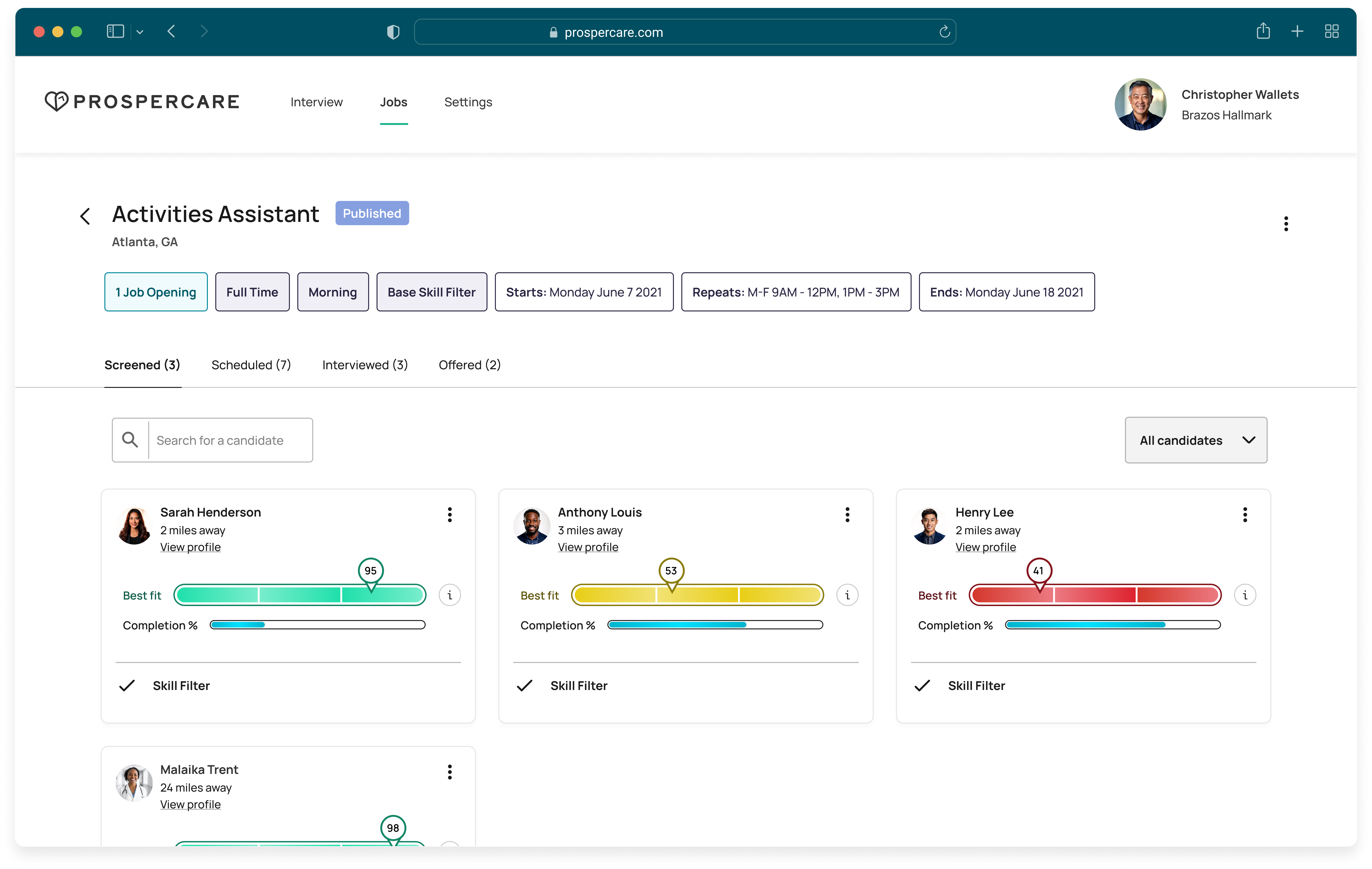Select the Jobs menu item

[394, 102]
